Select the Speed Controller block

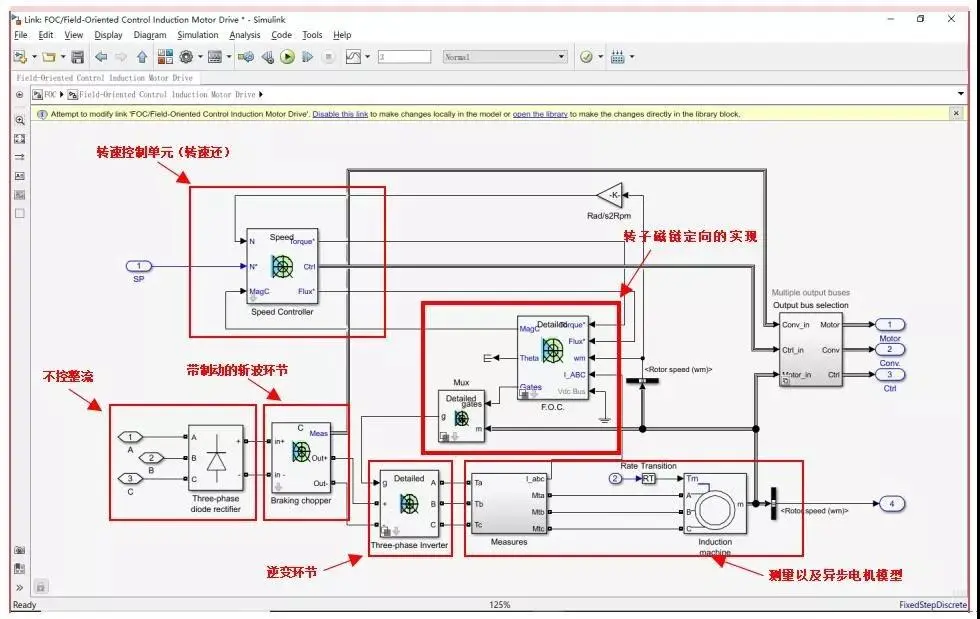pyautogui.click(x=282, y=266)
